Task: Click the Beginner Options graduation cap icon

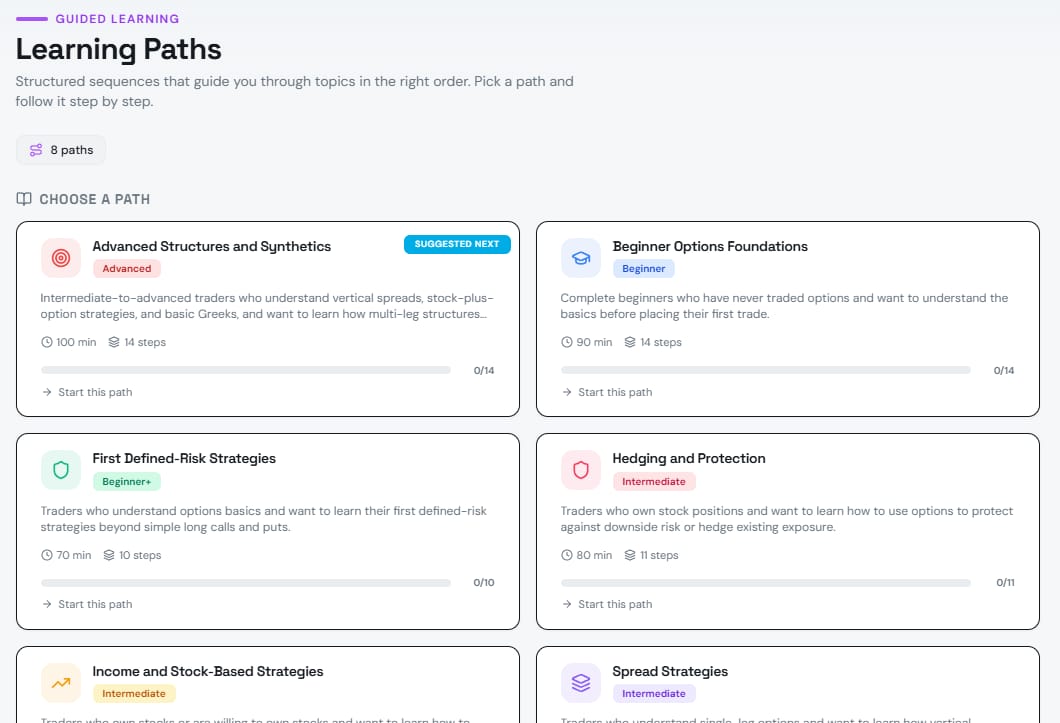Action: 581,258
